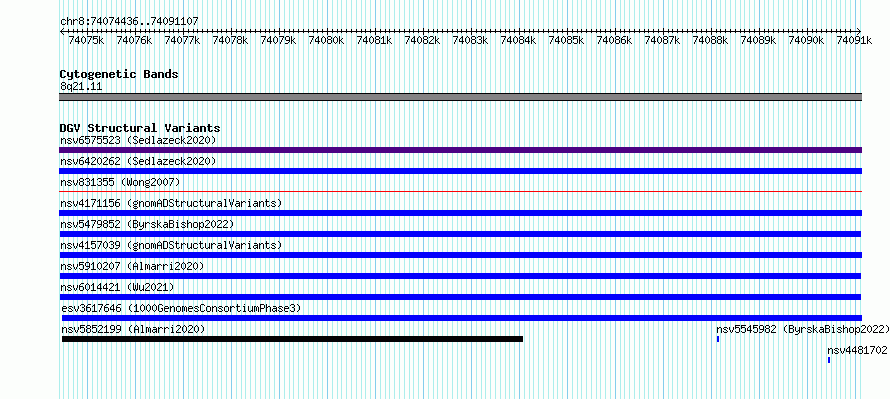Viewport: 890px width, 399px height.
Task: Open esv3617646 1000GenomesConsortiumPhase3 label
Action: click(x=181, y=308)
